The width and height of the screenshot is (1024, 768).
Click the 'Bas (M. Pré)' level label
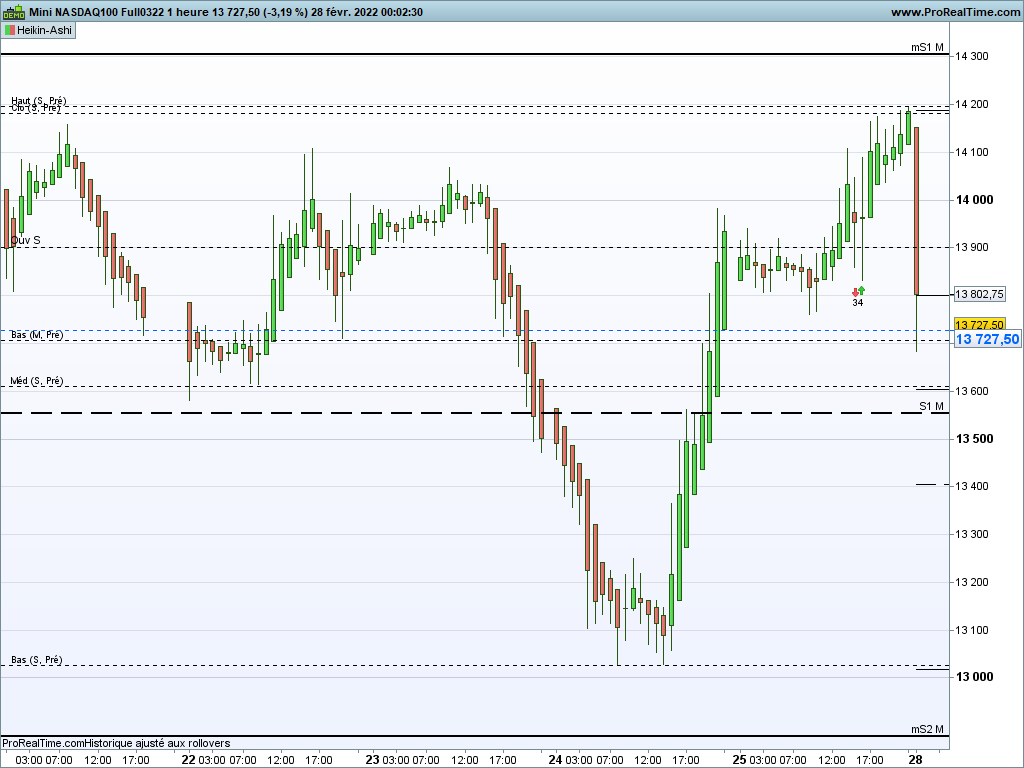pyautogui.click(x=37, y=334)
